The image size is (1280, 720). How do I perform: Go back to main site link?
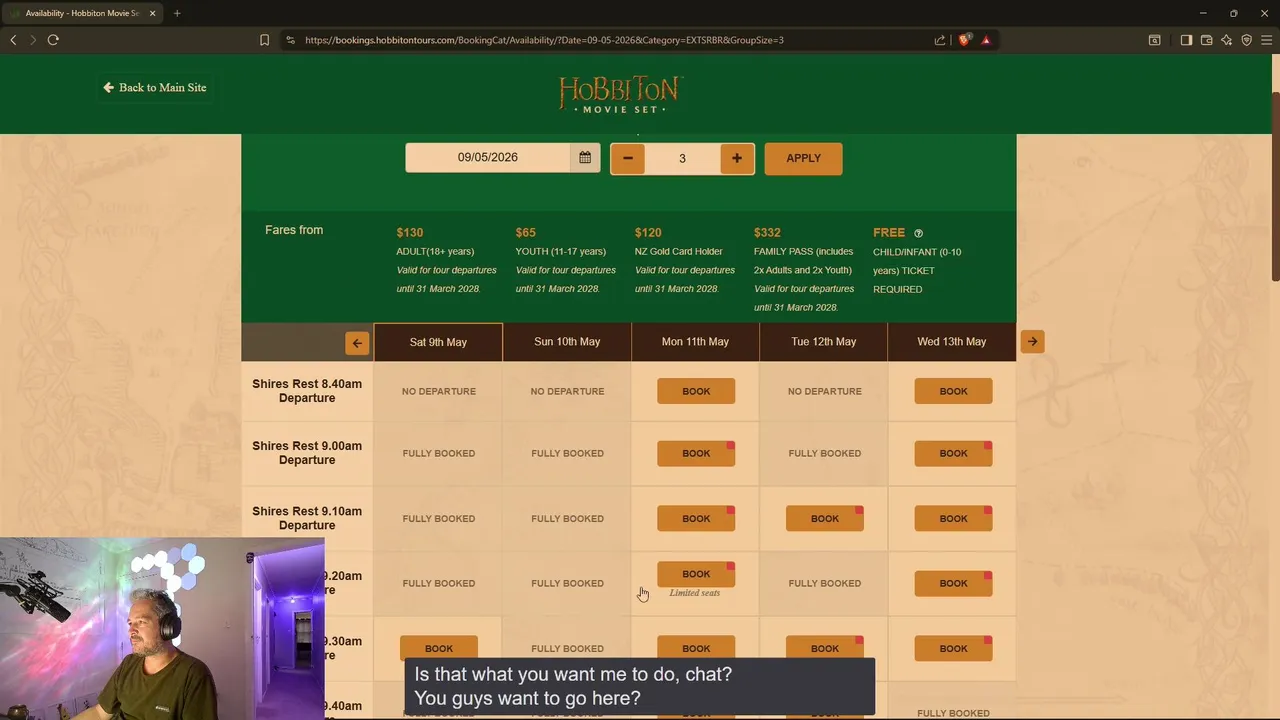click(x=154, y=87)
